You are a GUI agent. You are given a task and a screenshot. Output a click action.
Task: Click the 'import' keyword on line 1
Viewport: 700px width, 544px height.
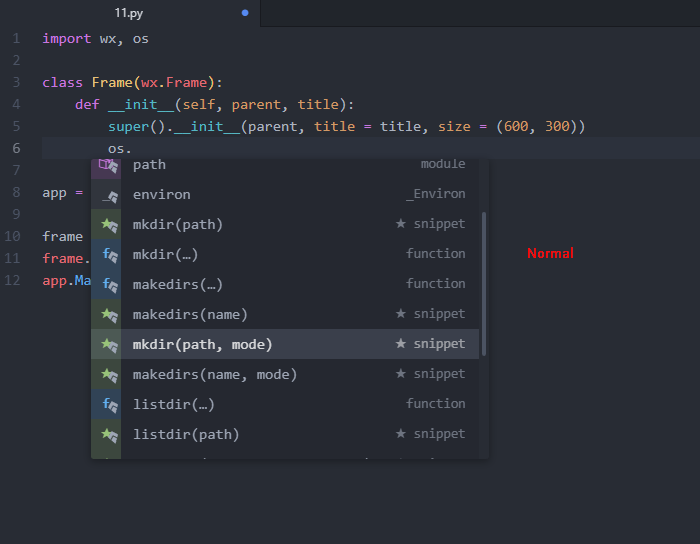[67, 39]
